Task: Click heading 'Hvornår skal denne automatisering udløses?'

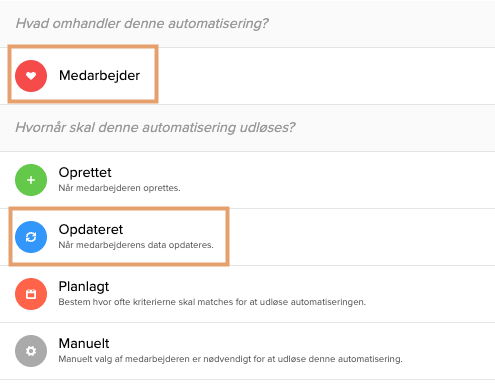Action: 155,127
